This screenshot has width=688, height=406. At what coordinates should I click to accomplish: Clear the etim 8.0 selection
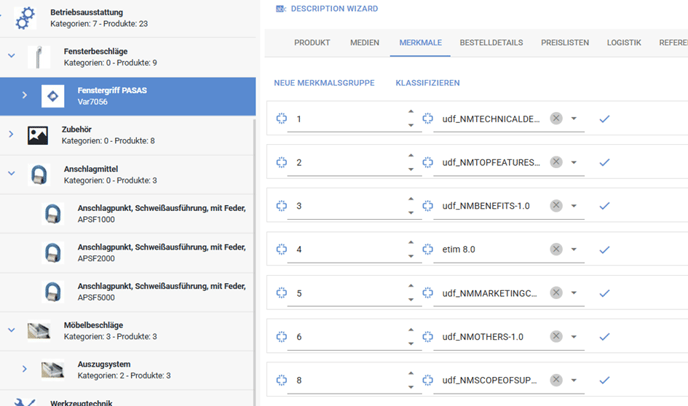coord(556,249)
